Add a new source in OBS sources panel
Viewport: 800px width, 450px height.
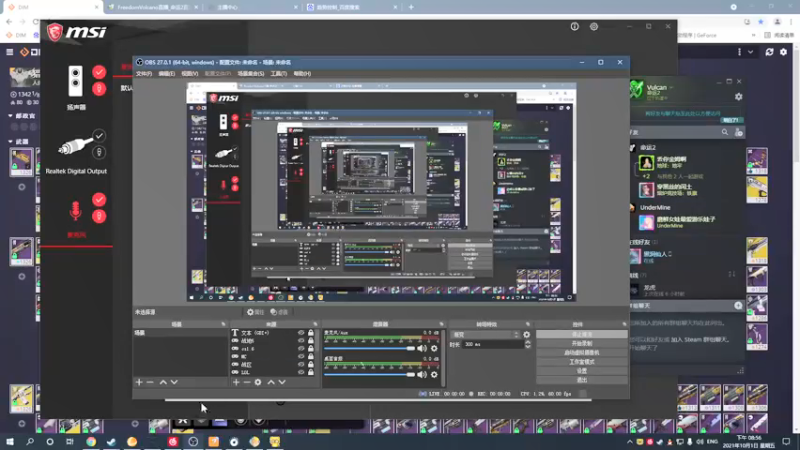(236, 382)
